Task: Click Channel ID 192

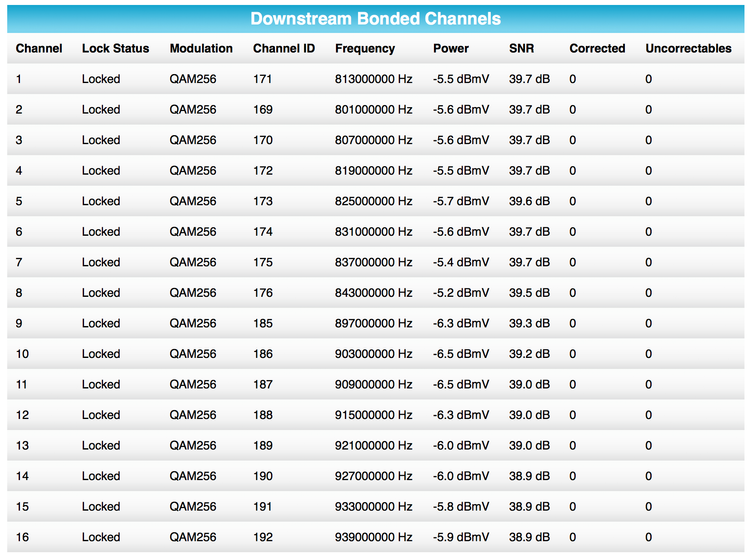Action: [x=263, y=537]
